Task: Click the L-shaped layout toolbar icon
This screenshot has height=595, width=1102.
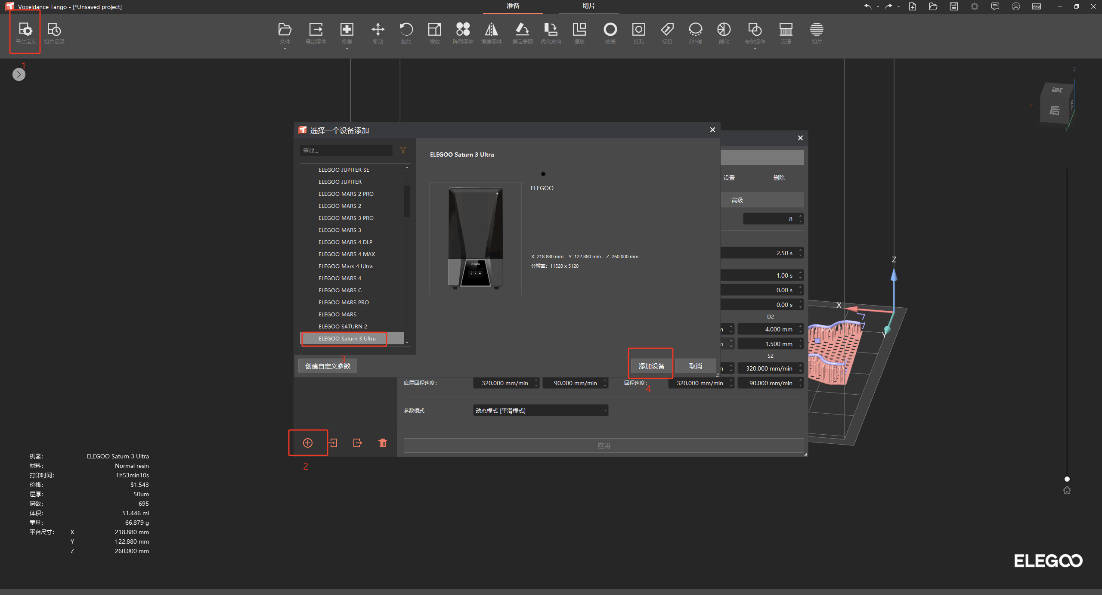Action: click(579, 29)
